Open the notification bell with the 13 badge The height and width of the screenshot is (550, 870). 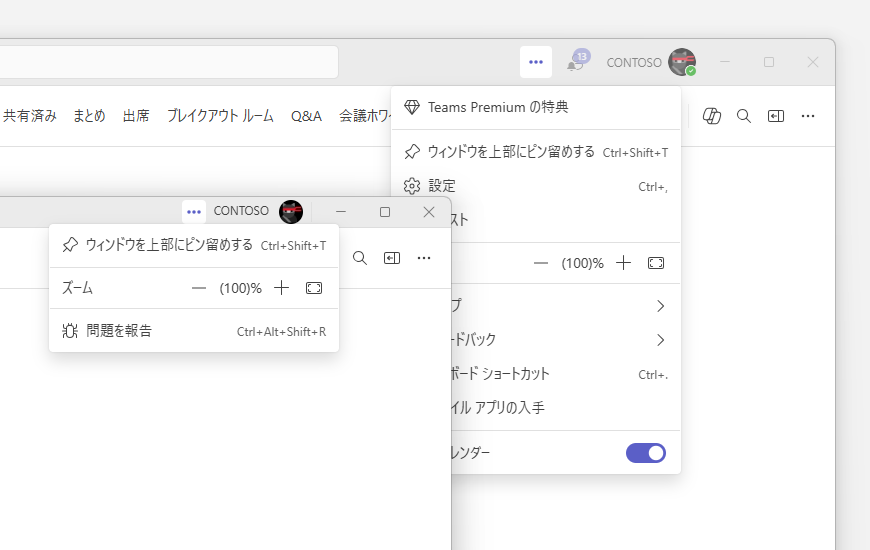pyautogui.click(x=576, y=62)
